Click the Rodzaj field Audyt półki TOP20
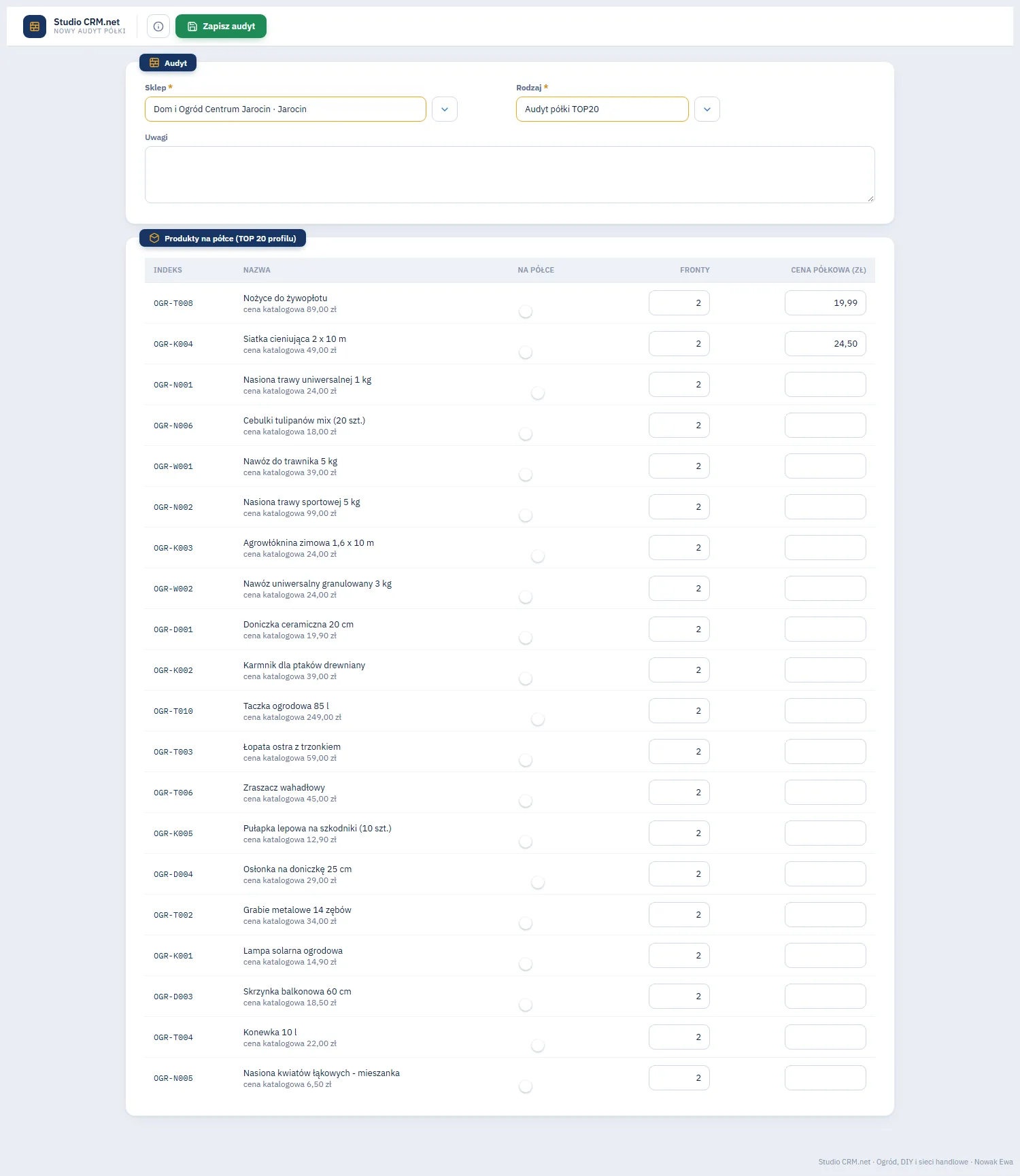Screen dimensions: 1020x1176 602,109
